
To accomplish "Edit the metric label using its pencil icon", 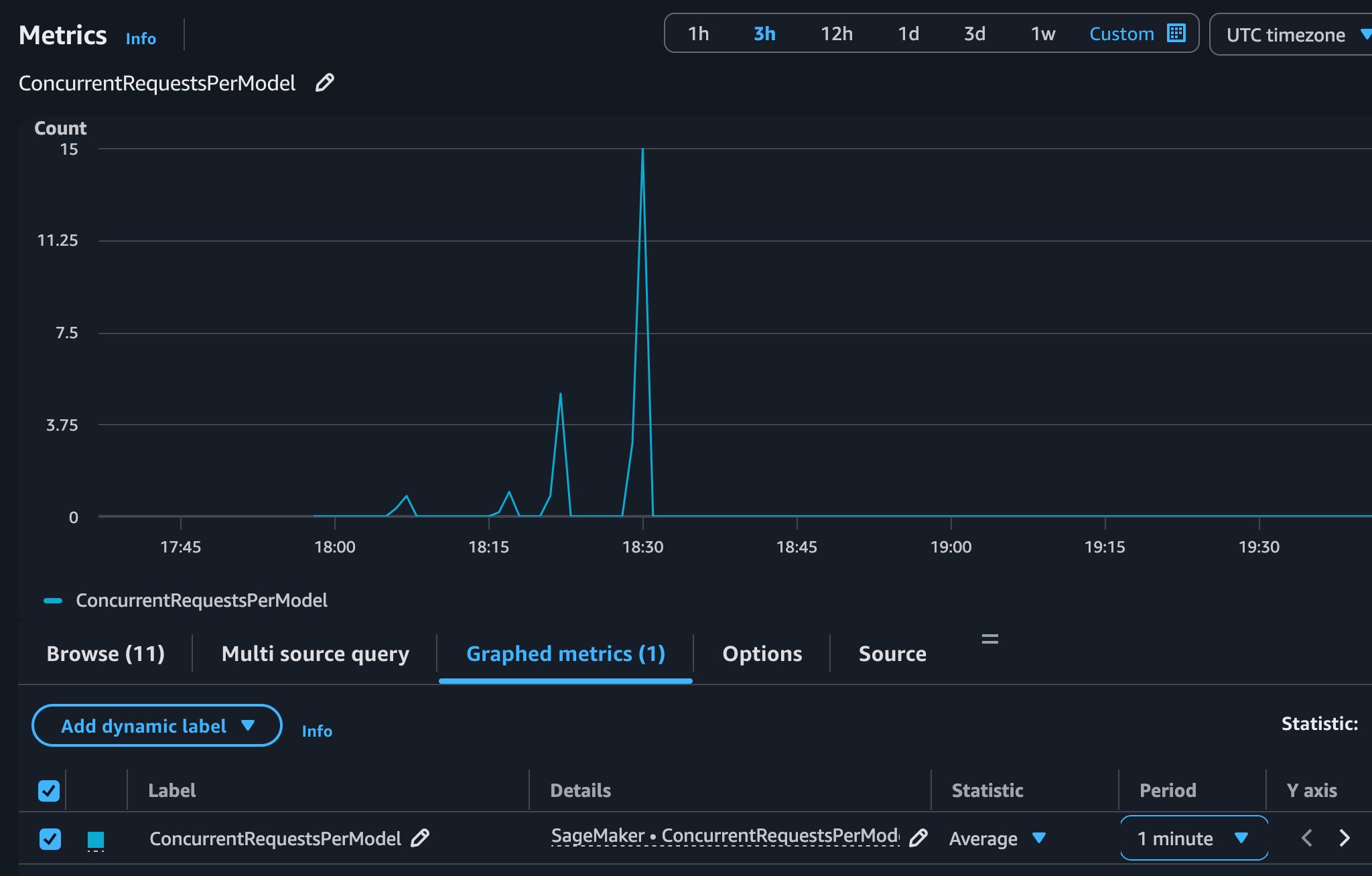I will point(421,838).
